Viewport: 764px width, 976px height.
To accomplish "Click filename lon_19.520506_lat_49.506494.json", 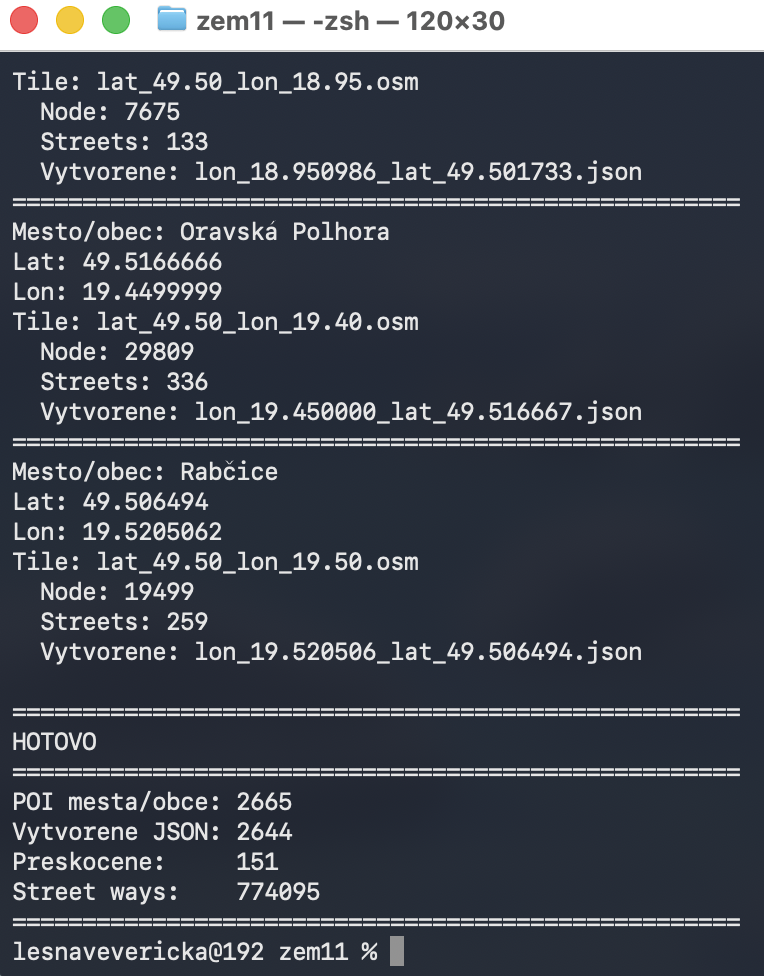I will [418, 652].
